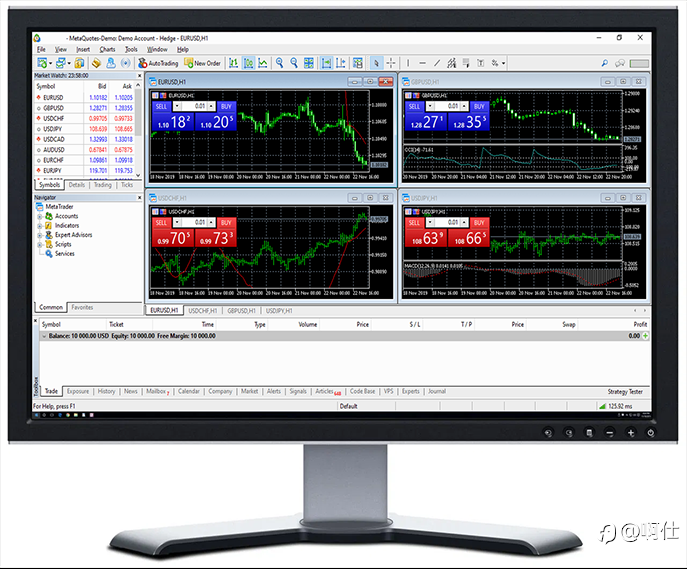Click SELL on the EURUSD chart
The image size is (687, 569).
[x=161, y=106]
